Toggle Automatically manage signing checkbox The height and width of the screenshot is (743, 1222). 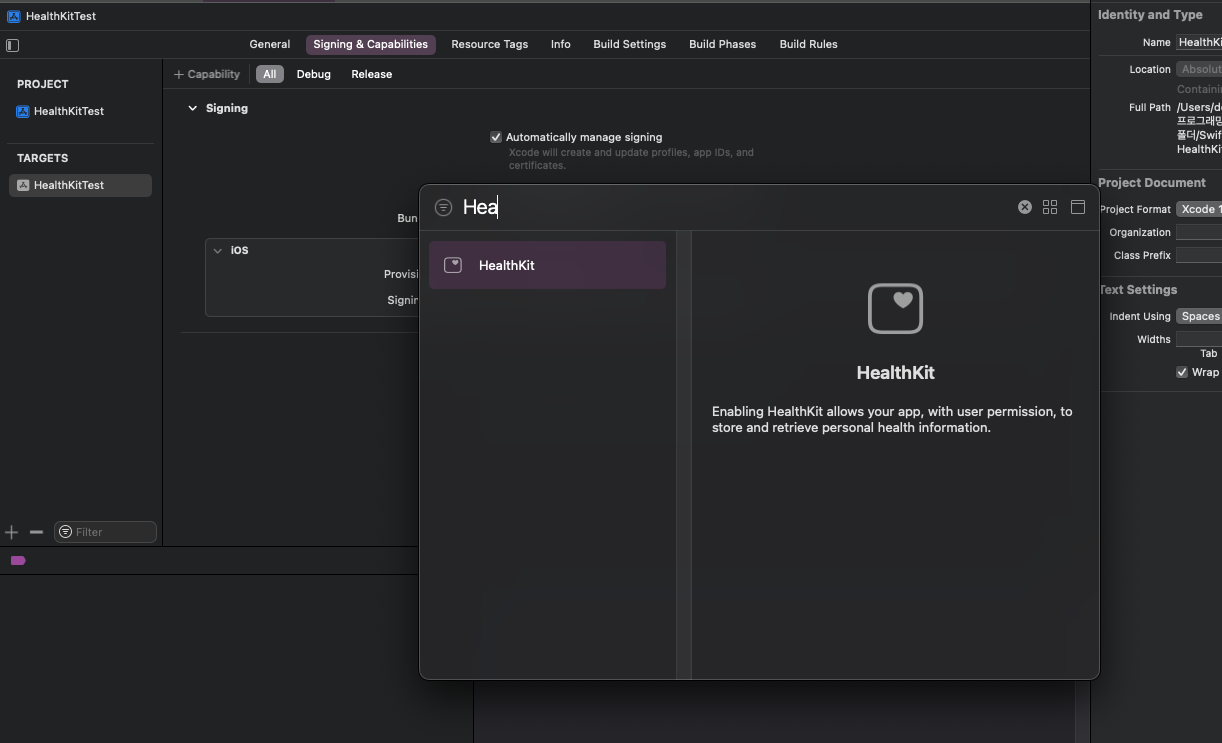coord(496,137)
